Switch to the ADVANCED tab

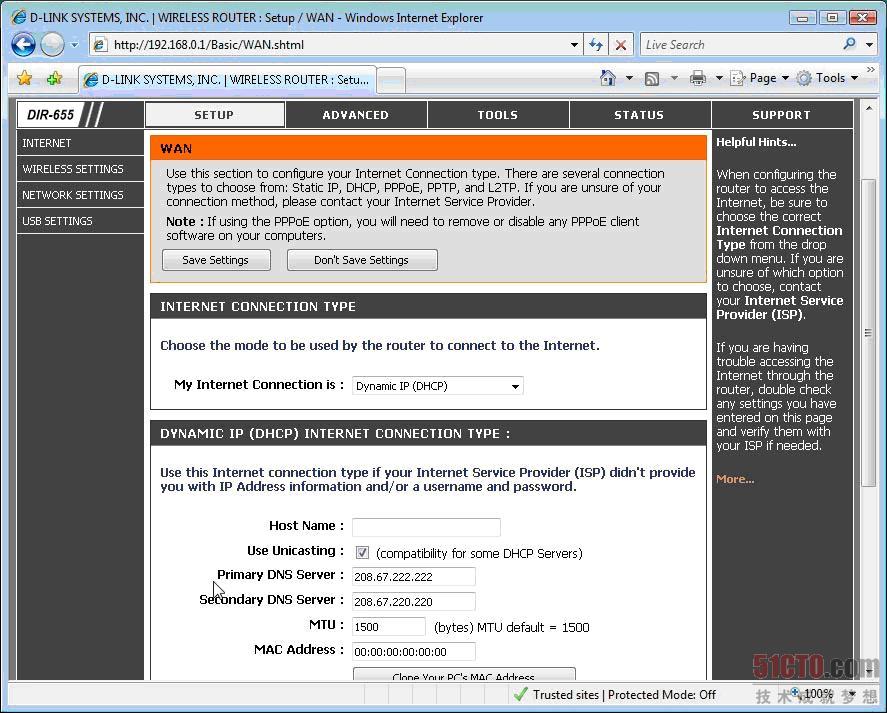click(356, 115)
